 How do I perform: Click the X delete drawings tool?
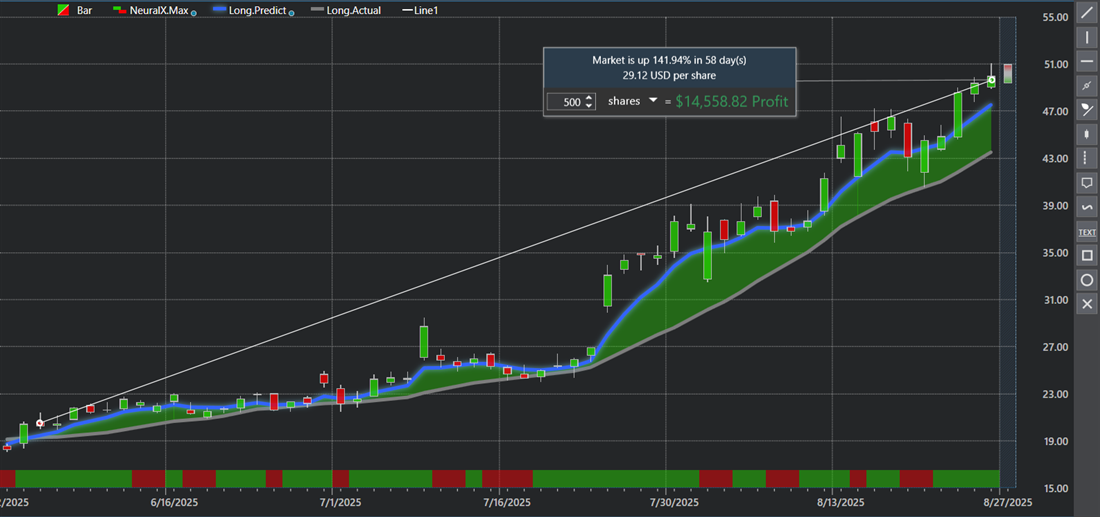(x=1086, y=304)
